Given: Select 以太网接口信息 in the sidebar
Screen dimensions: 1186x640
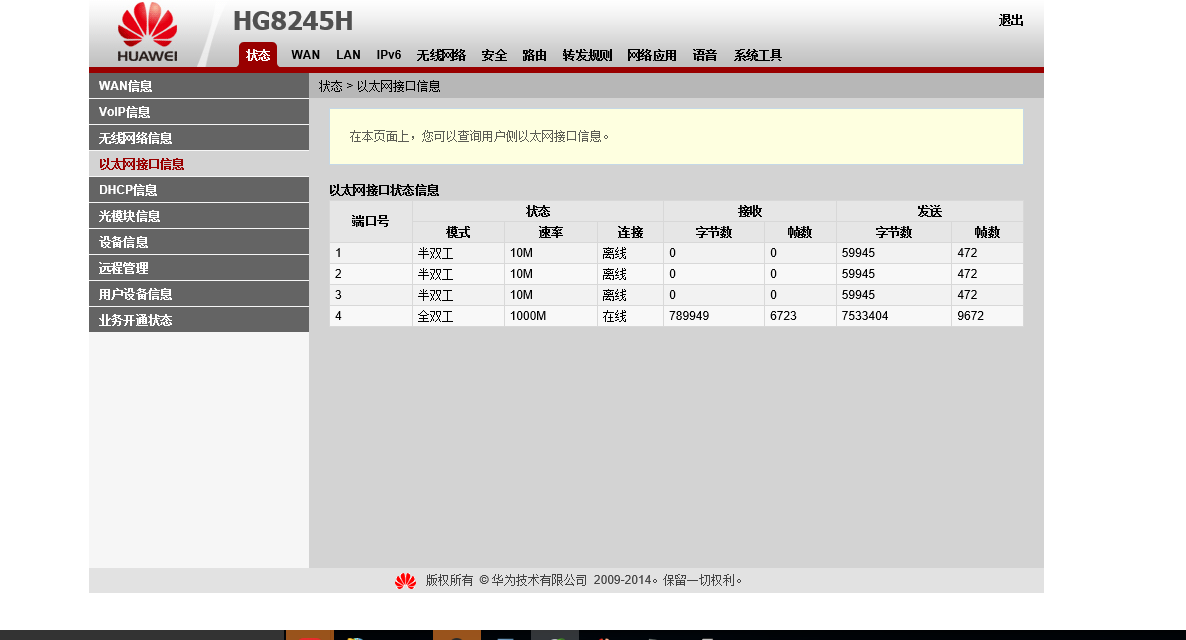Looking at the screenshot, I should coord(199,164).
